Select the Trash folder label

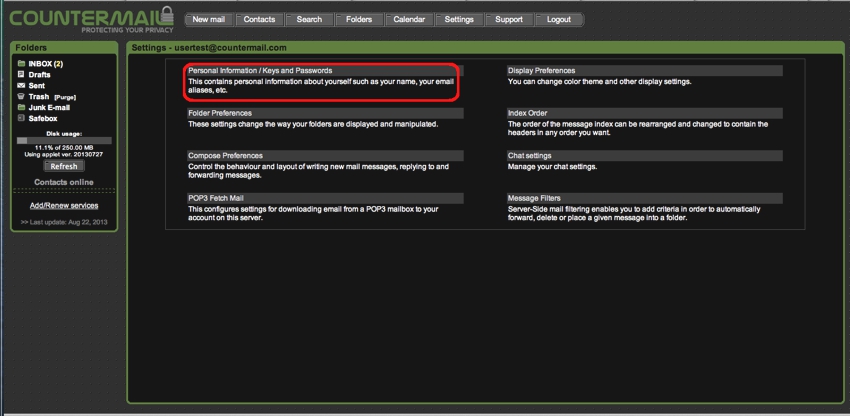pos(39,97)
